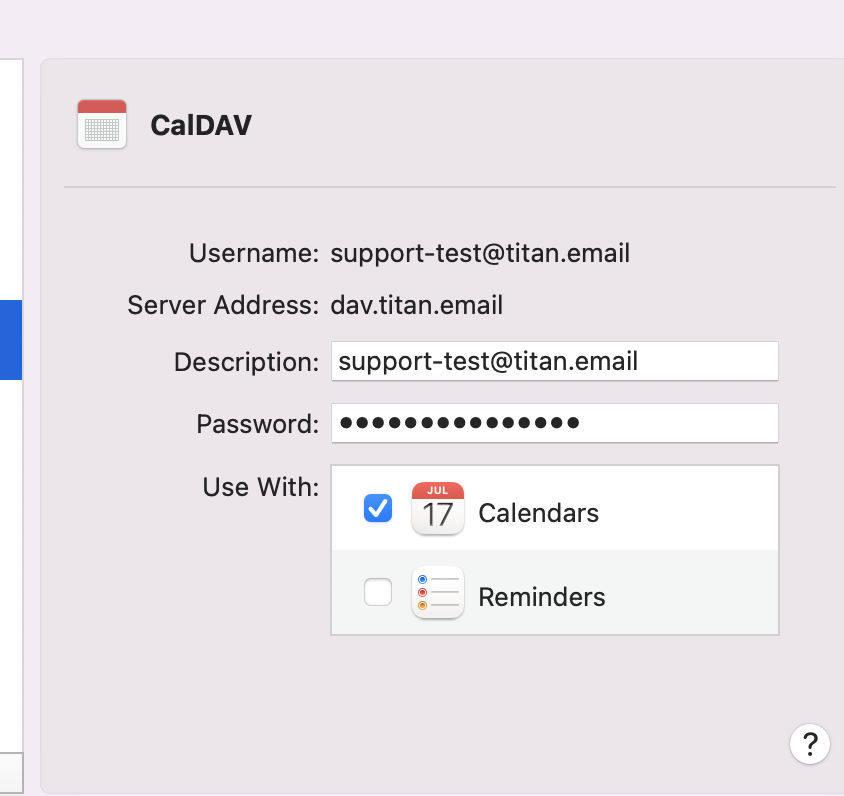The height and width of the screenshot is (796, 844).
Task: Click the Description label
Action: pyautogui.click(x=247, y=362)
